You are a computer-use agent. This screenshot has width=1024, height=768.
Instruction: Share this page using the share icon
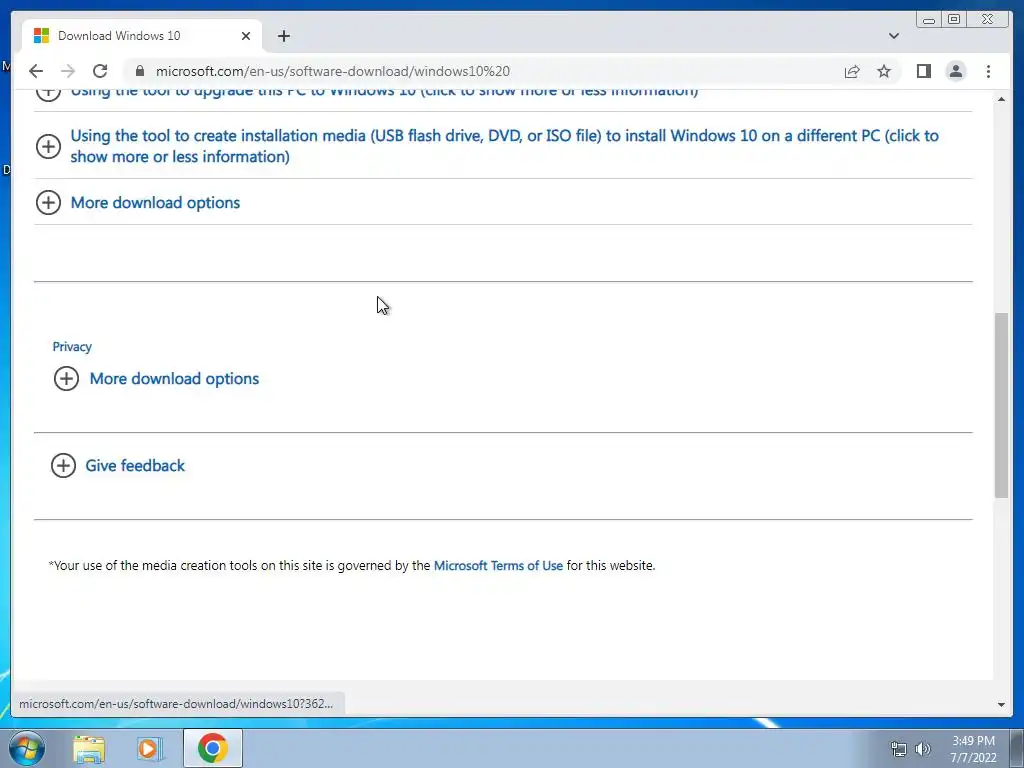(x=852, y=71)
